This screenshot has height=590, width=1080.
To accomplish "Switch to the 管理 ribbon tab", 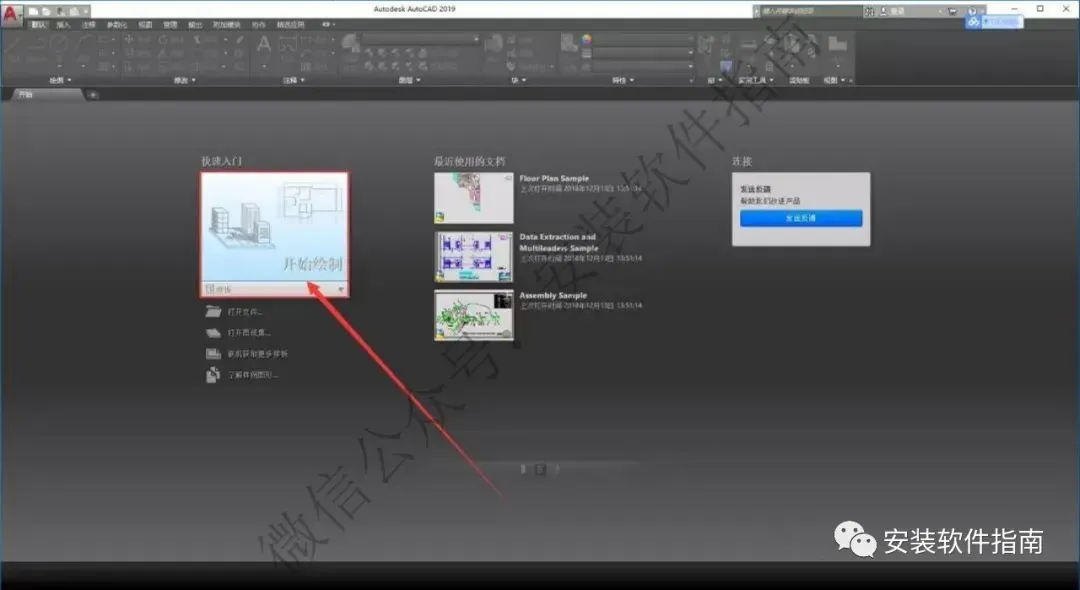I will (170, 25).
